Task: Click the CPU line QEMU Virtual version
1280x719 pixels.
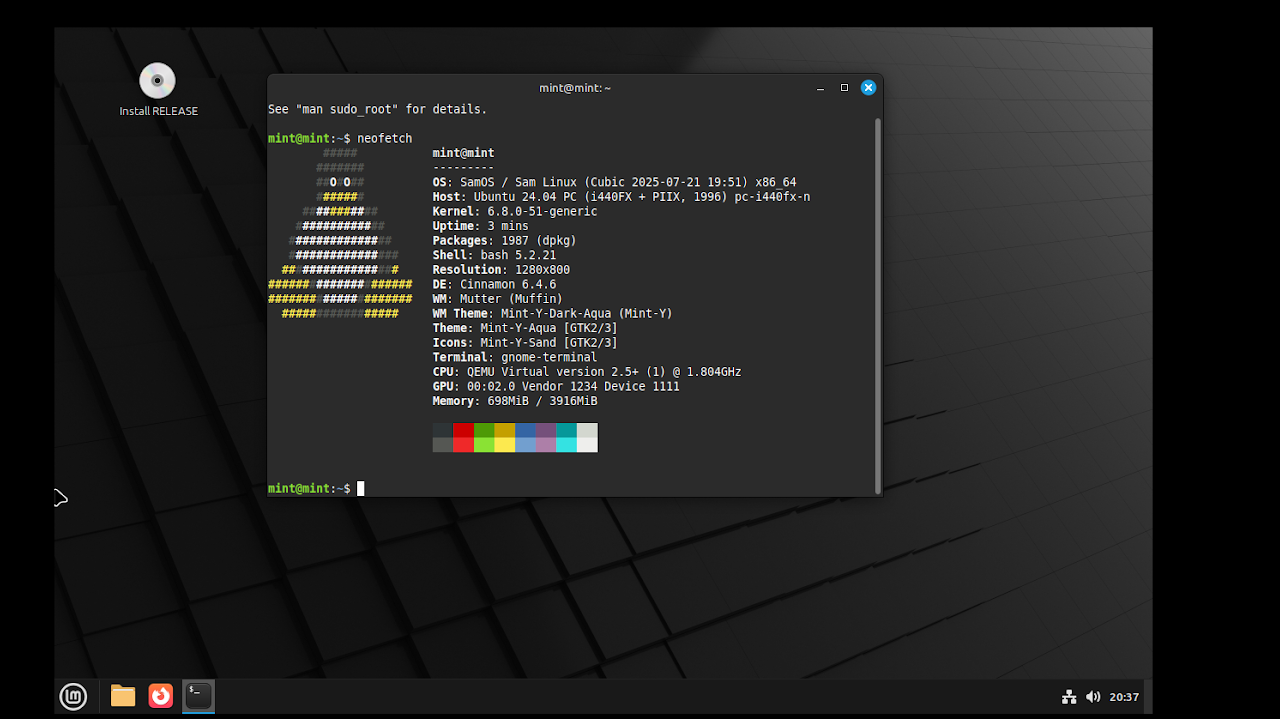Action: click(586, 371)
